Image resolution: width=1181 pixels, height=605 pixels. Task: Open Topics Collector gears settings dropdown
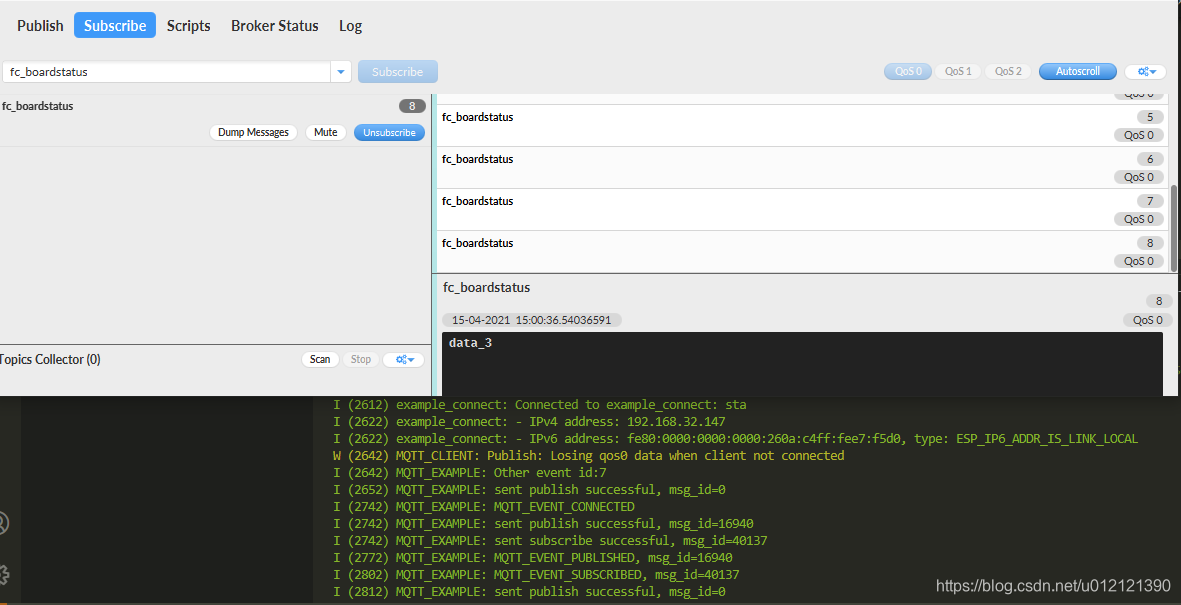pos(403,359)
